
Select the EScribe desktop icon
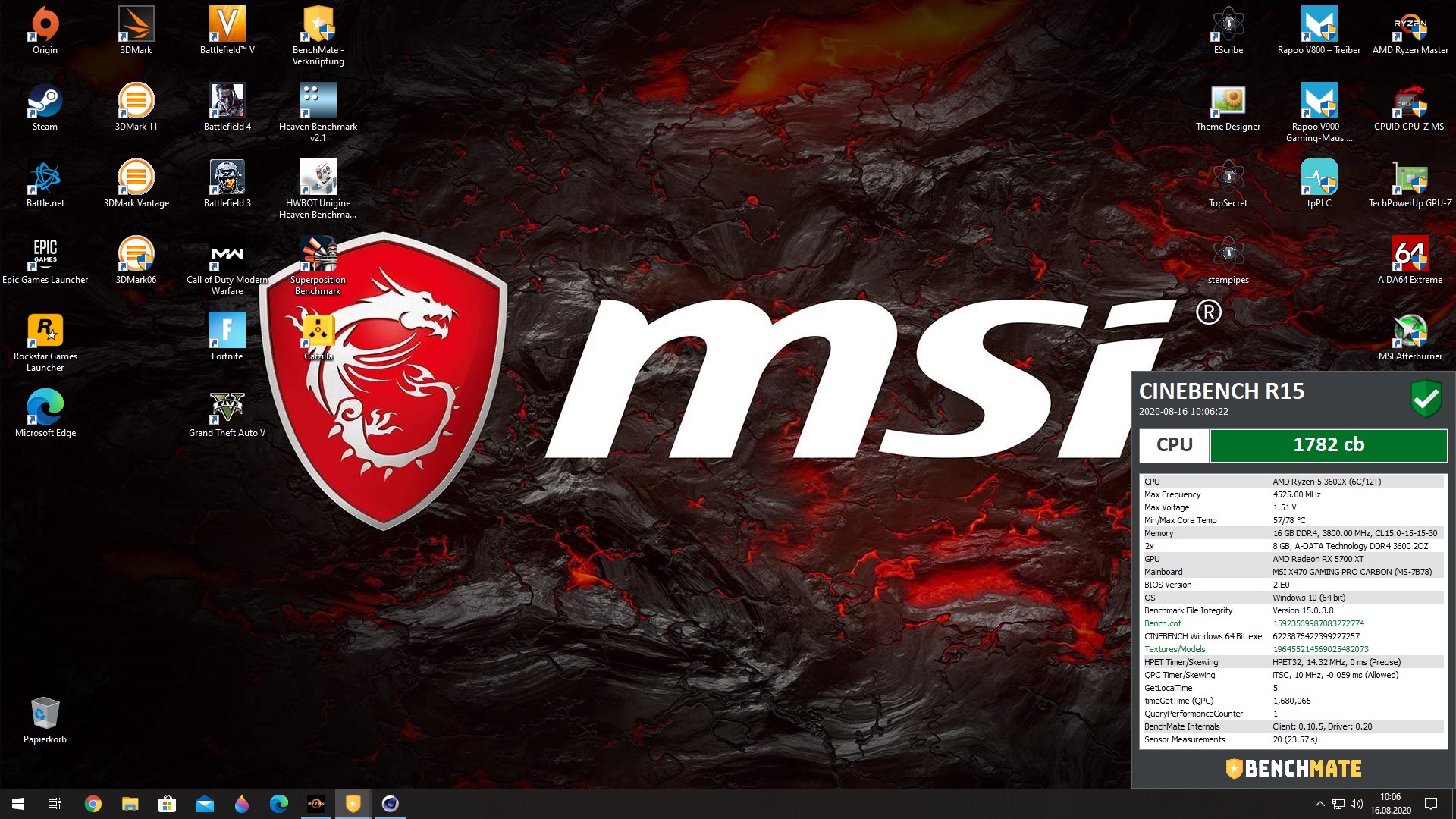(1228, 31)
